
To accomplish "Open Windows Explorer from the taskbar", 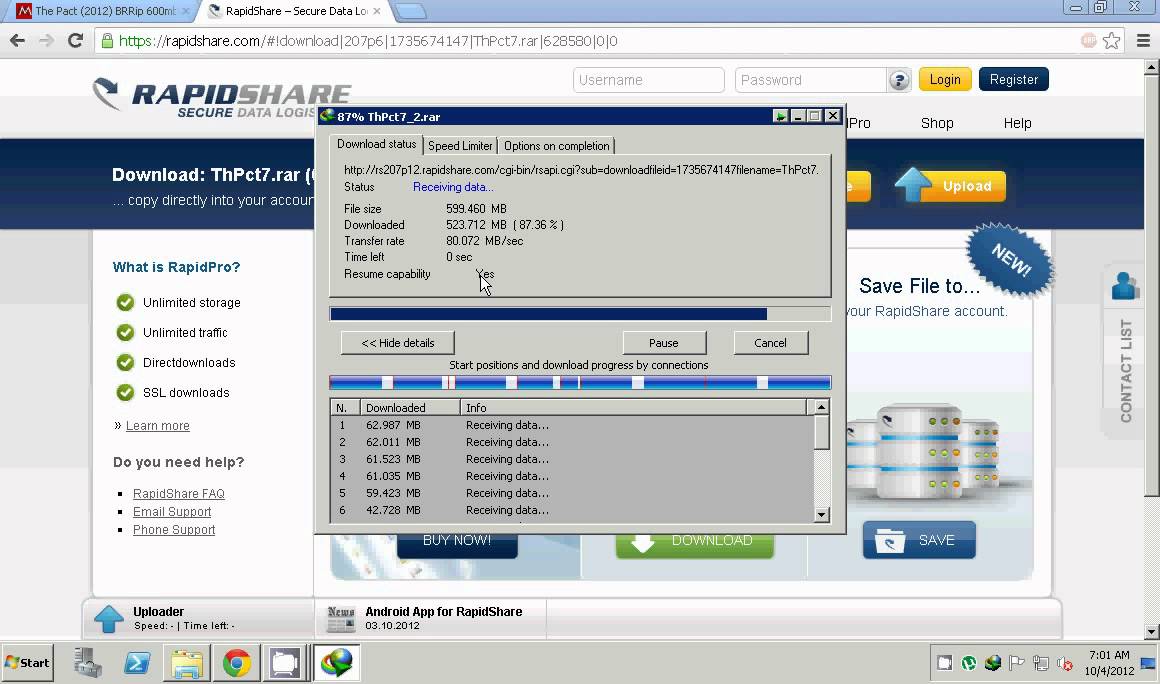I will [186, 663].
